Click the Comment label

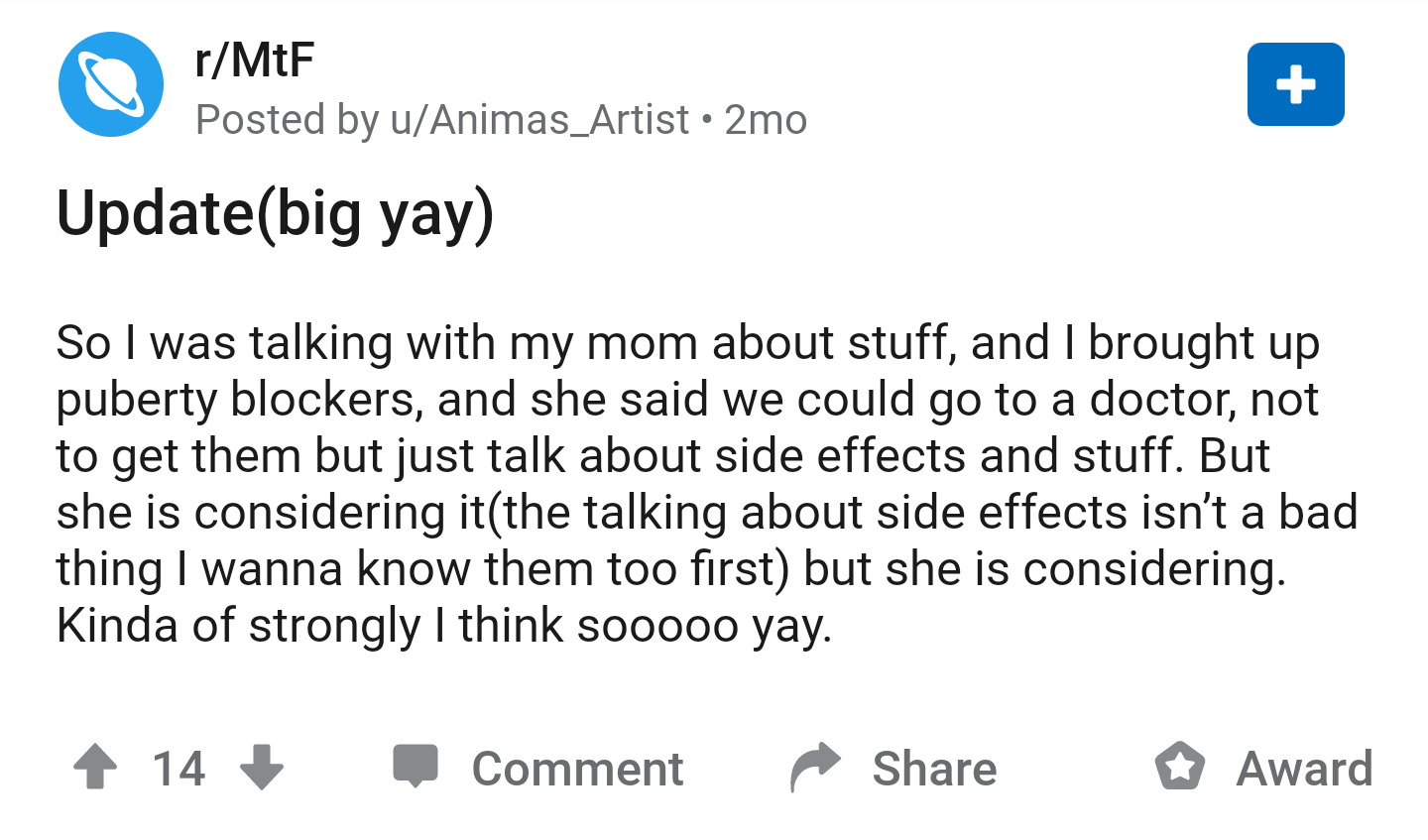pos(577,769)
